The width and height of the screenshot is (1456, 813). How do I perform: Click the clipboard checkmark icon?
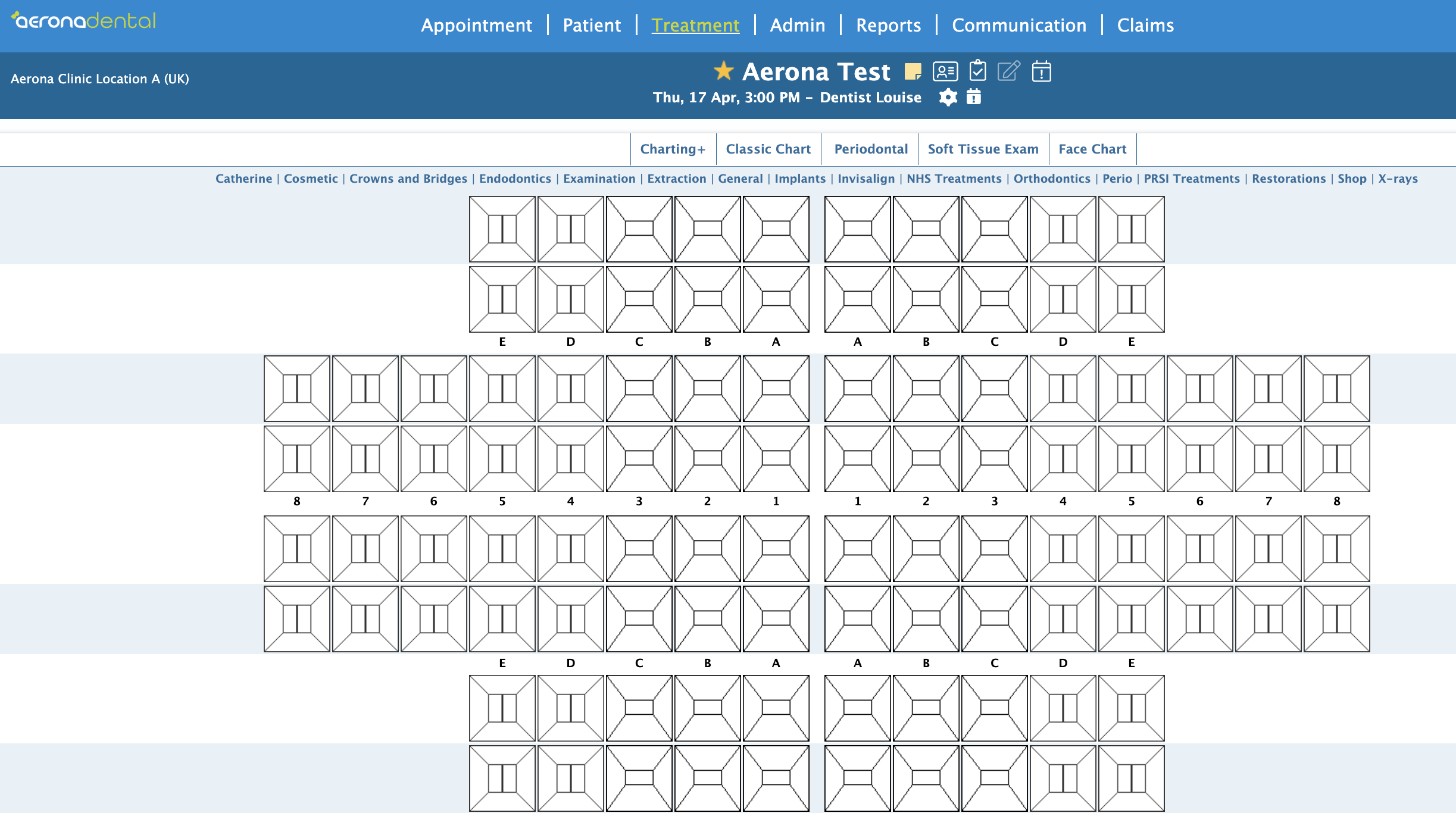pyautogui.click(x=978, y=71)
